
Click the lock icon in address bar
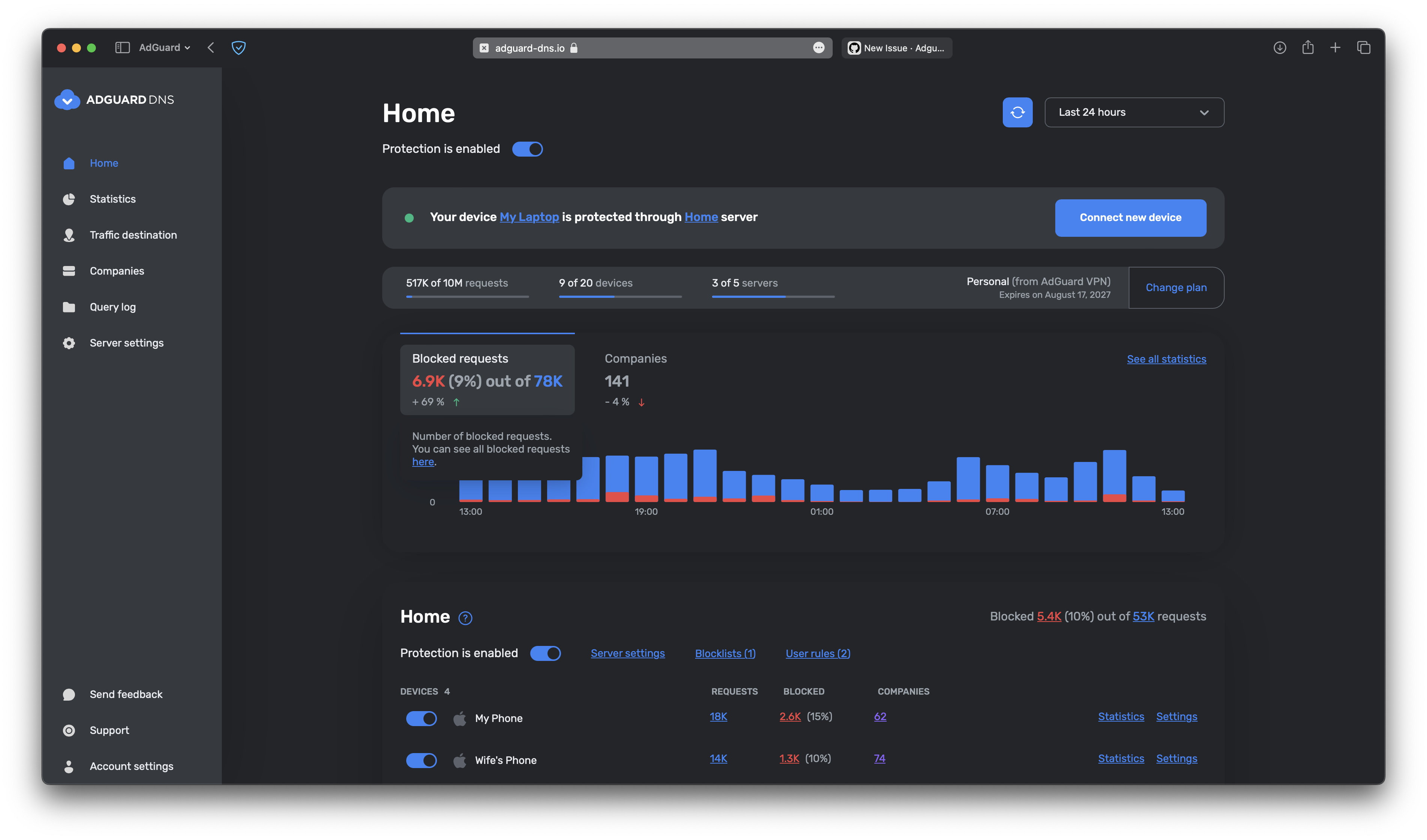(574, 48)
